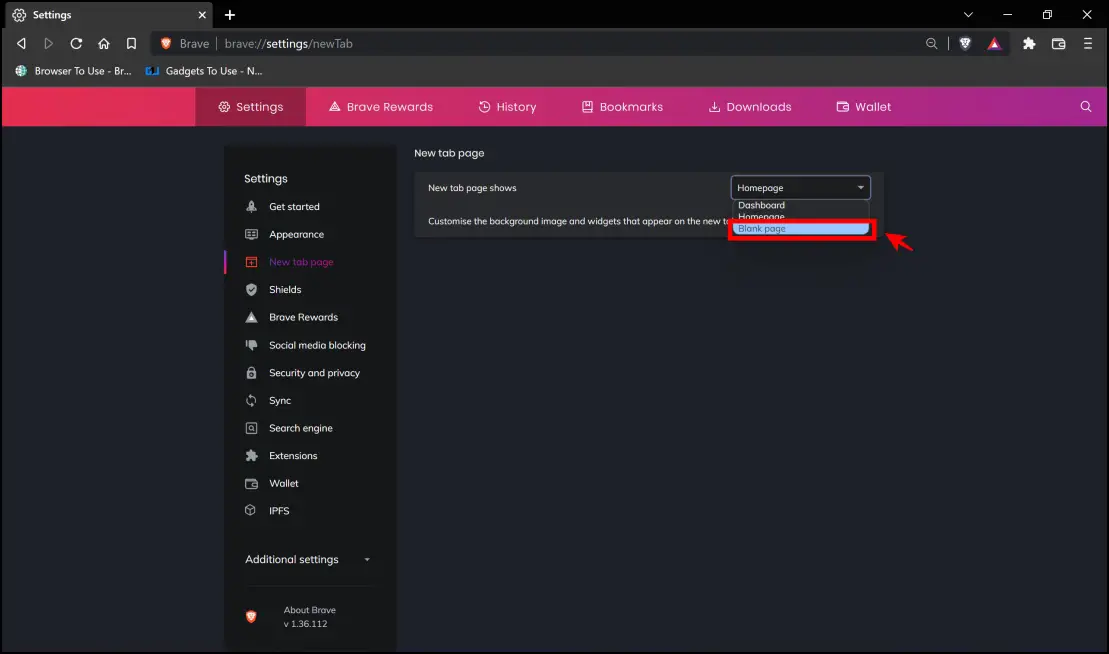Viewport: 1109px width, 654px height.
Task: Click the reload page icon
Action: coord(76,43)
